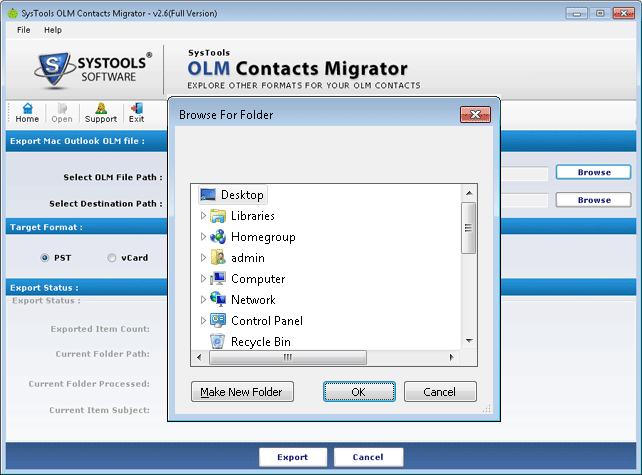Select Network label in folder tree
The image size is (642, 475).
pyautogui.click(x=253, y=300)
